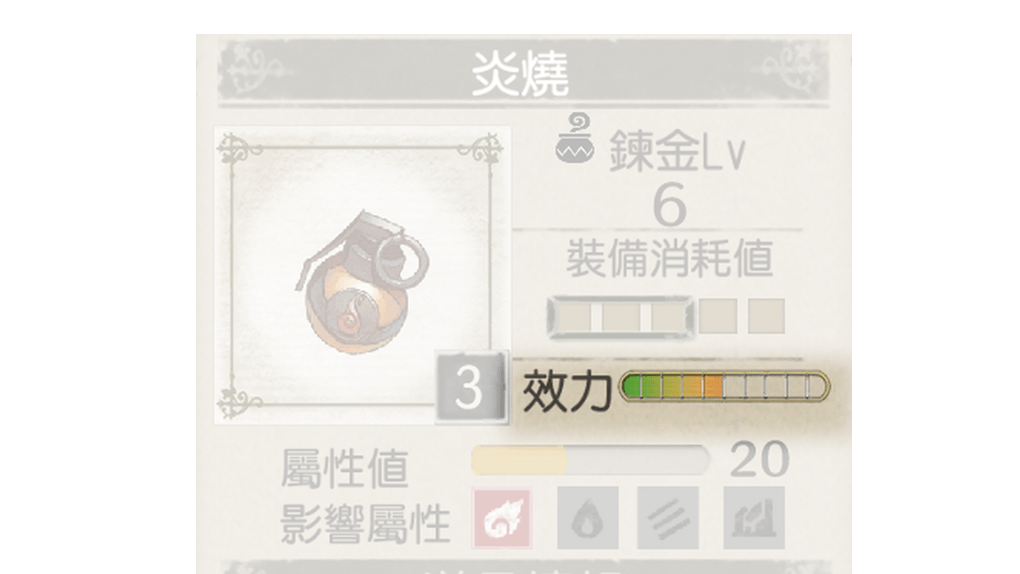The image size is (1020, 574).
Task: Click the 裝備消耗值 label
Action: click(x=669, y=258)
